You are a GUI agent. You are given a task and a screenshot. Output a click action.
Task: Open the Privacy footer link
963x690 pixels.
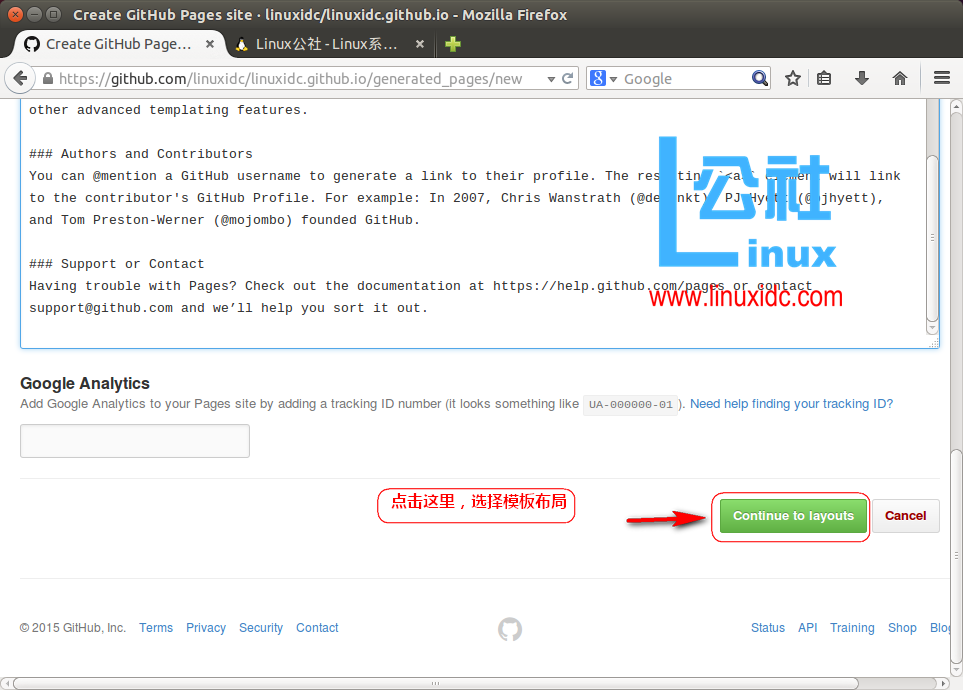206,628
